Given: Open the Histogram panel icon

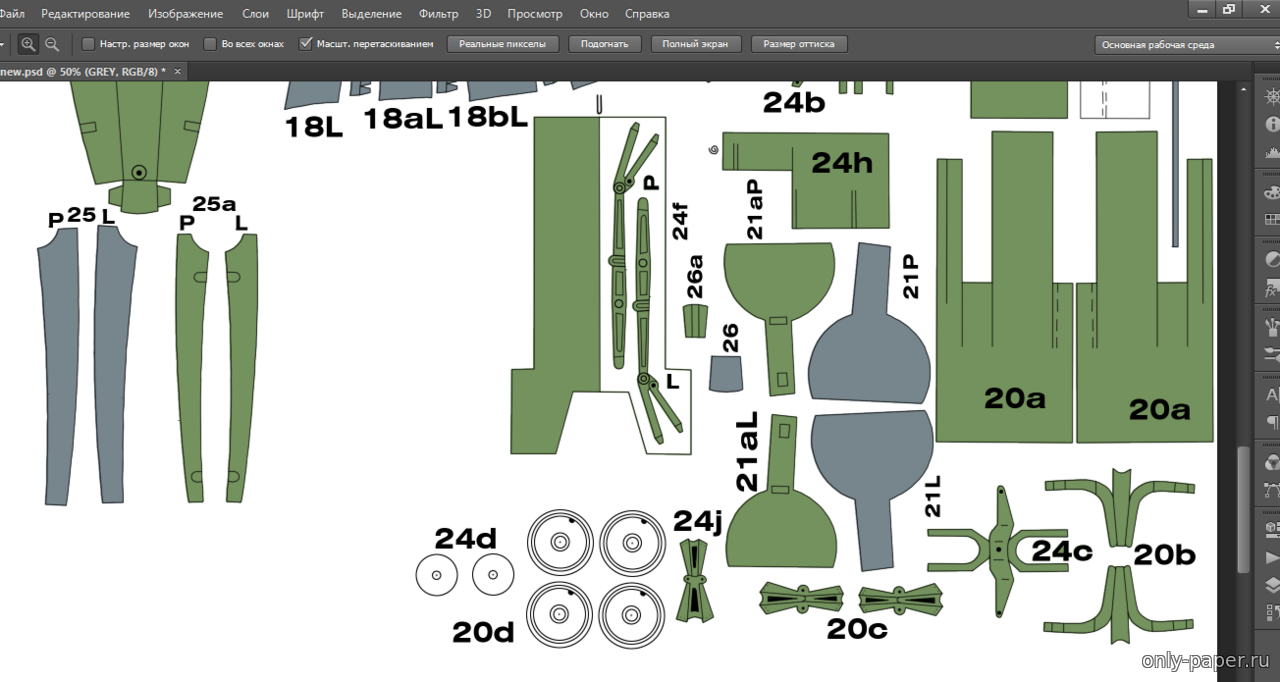Looking at the screenshot, I should 1272,152.
